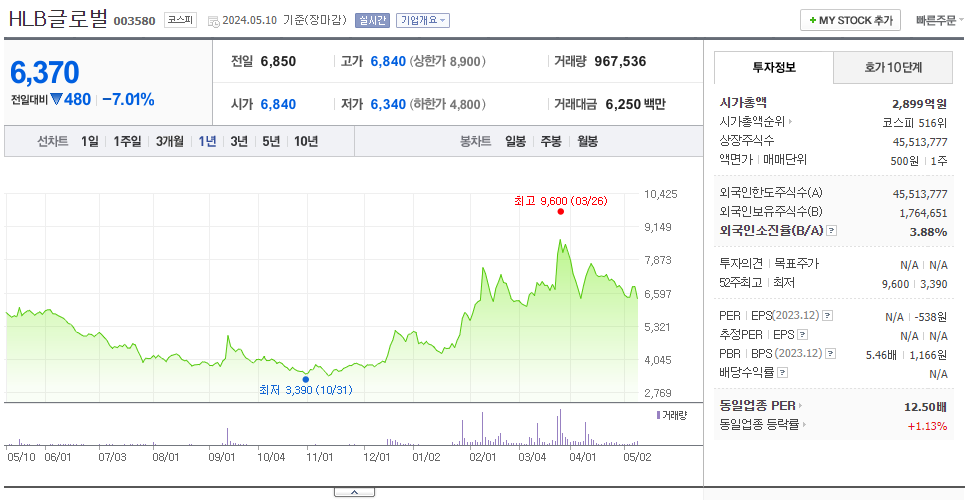Viewport: 968px width, 500px height.
Task: Expand the 빠른주문 dropdown
Action: [x=940, y=20]
